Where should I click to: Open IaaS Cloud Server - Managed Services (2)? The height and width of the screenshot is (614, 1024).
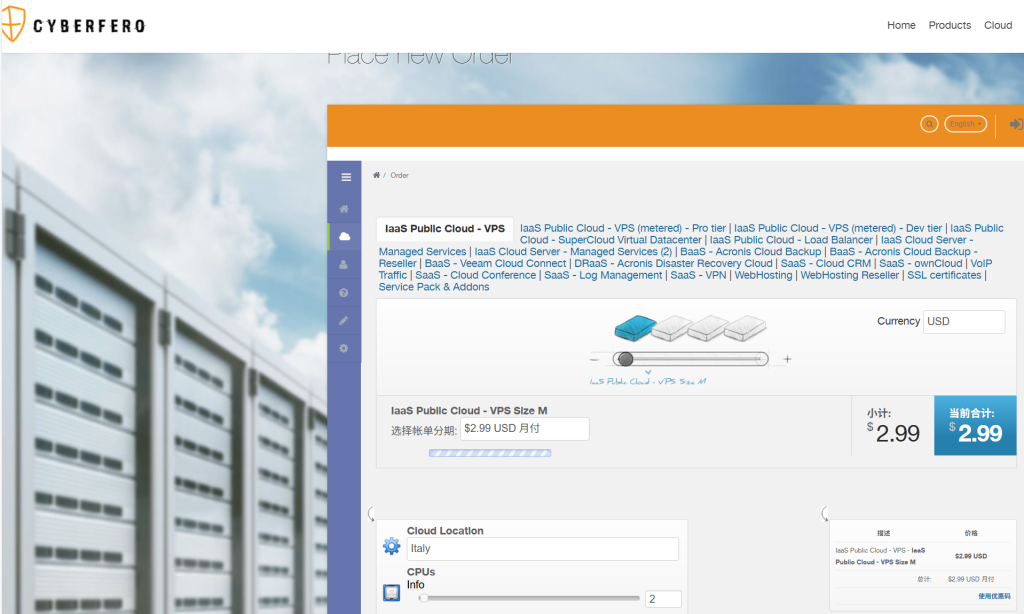[x=573, y=251]
